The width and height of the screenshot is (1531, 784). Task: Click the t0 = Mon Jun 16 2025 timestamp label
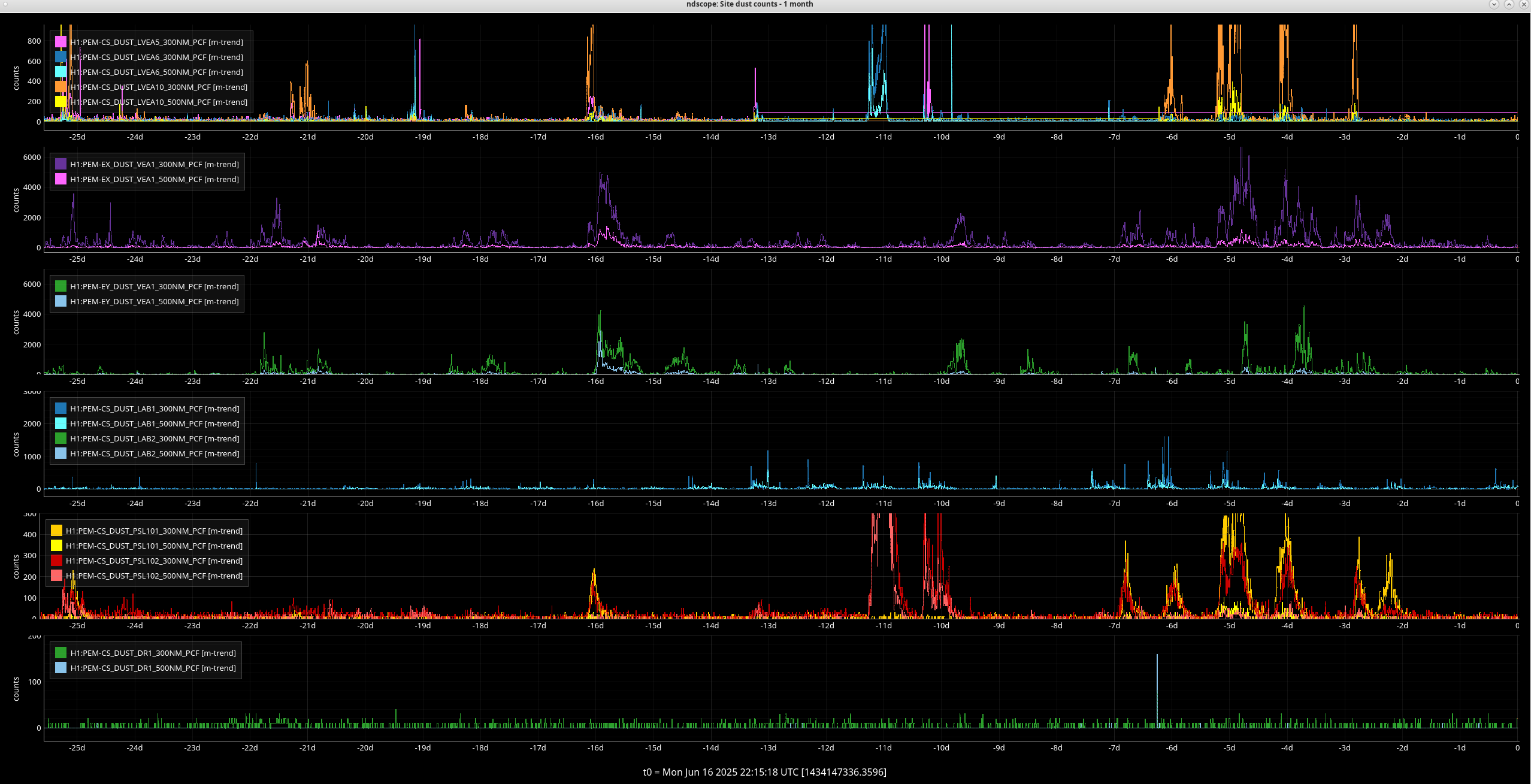point(765,772)
